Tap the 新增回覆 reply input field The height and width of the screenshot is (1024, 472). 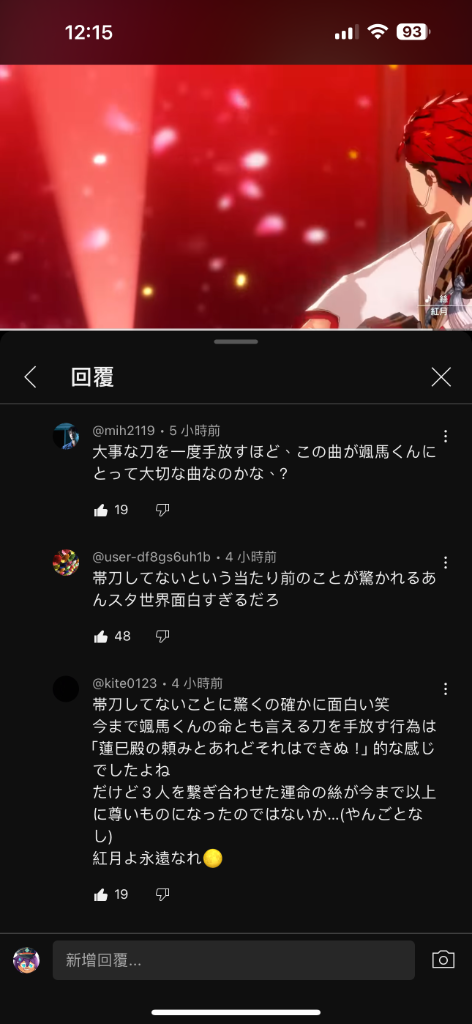click(234, 960)
